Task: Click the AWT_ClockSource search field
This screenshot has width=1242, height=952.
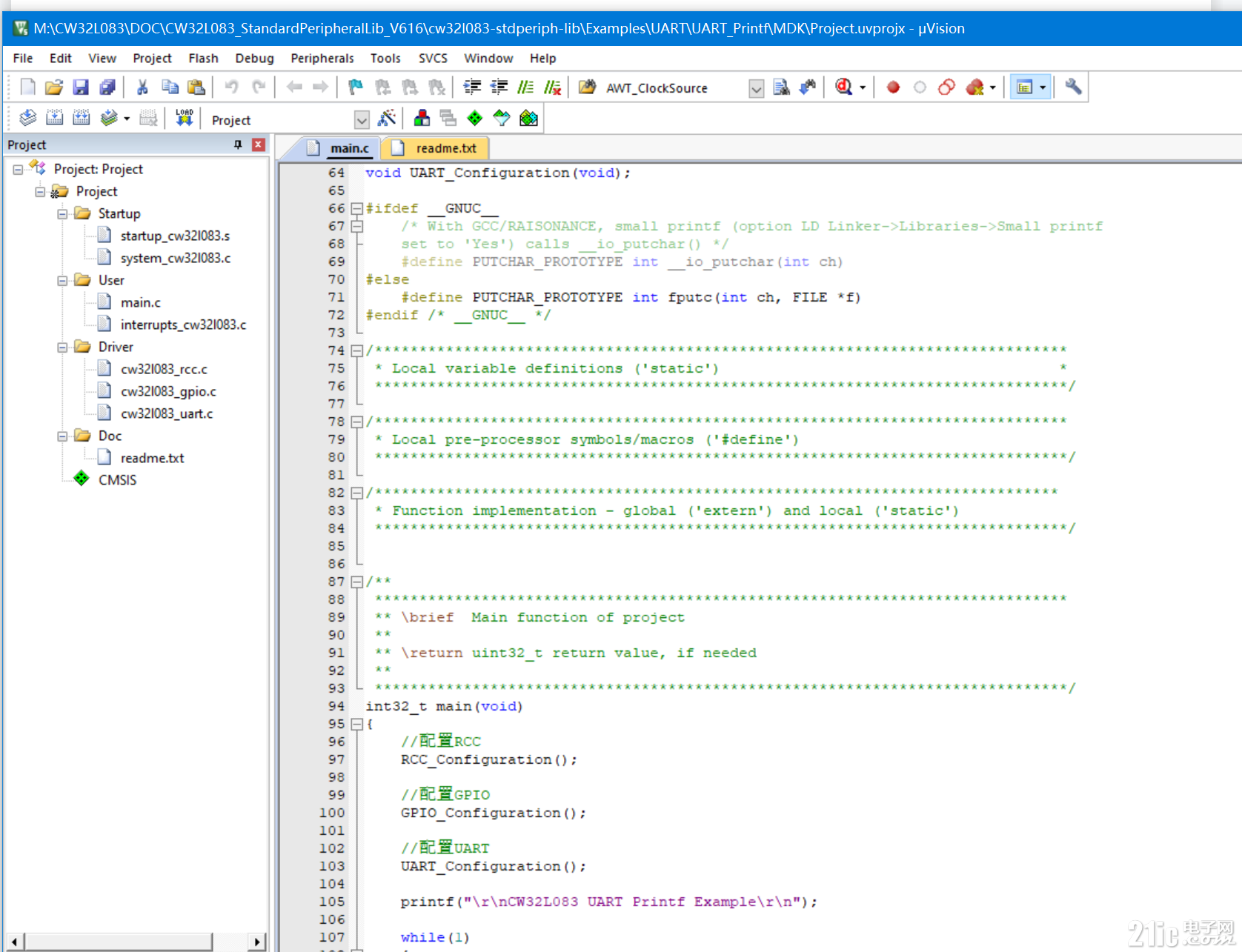Action: click(674, 89)
